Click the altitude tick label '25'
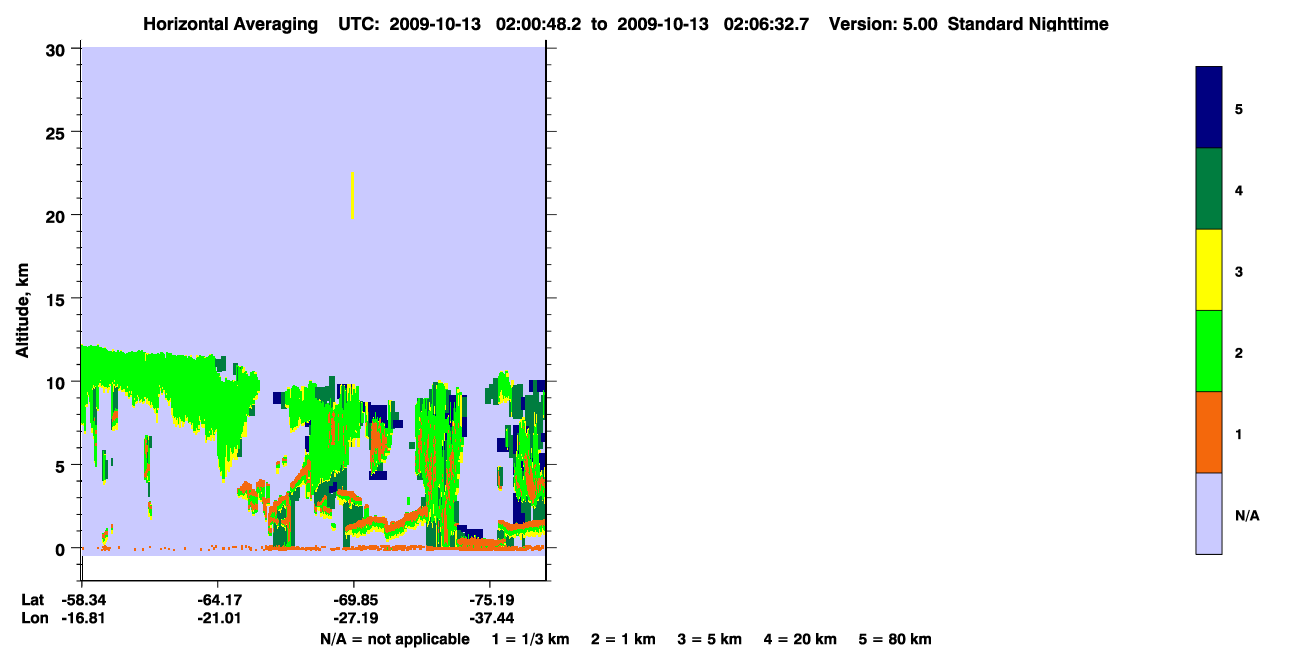1300x667 pixels. point(57,132)
